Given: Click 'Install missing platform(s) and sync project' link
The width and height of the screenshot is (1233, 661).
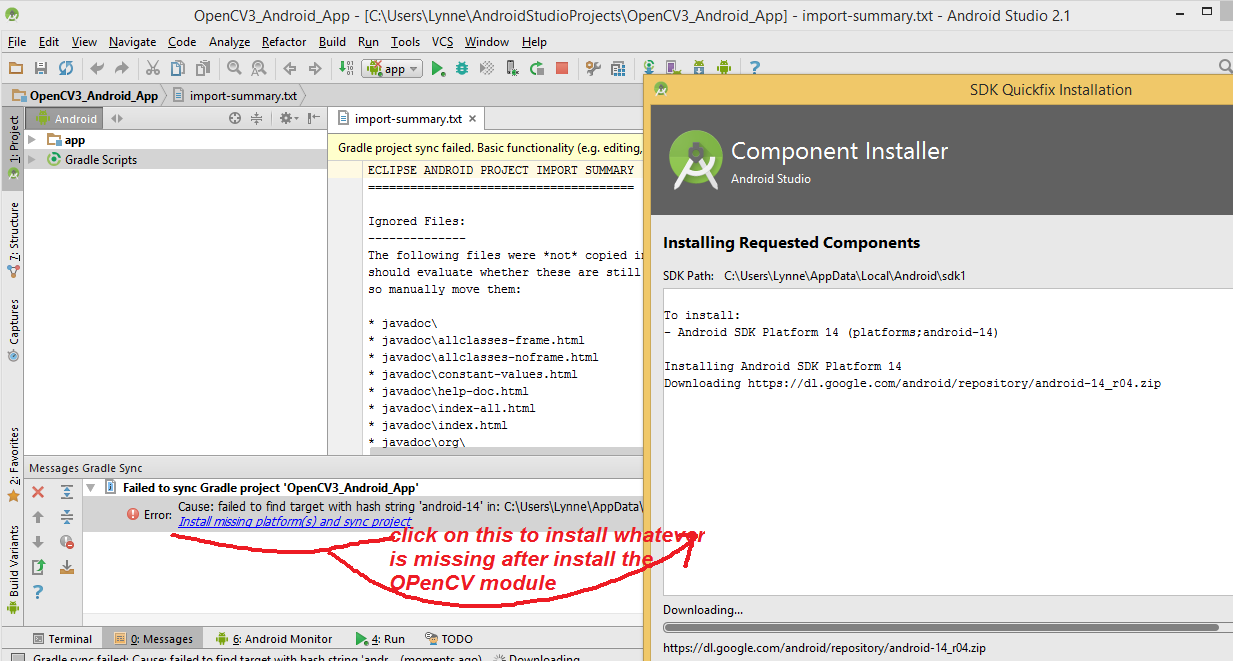Looking at the screenshot, I should [x=295, y=522].
